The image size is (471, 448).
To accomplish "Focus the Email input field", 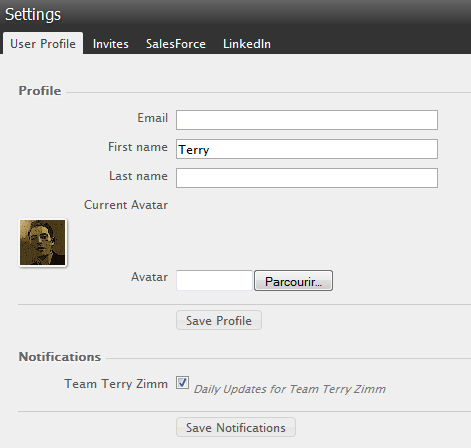I will (307, 120).
